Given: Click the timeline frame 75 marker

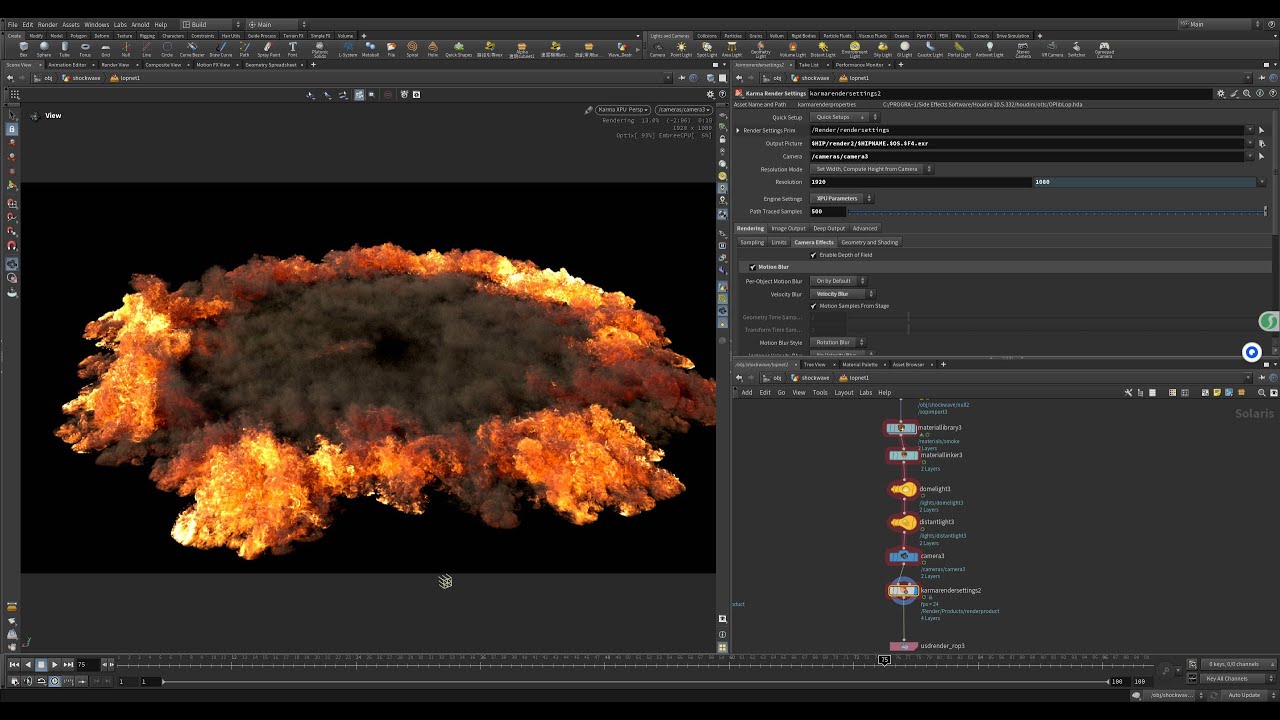Looking at the screenshot, I should 884,660.
